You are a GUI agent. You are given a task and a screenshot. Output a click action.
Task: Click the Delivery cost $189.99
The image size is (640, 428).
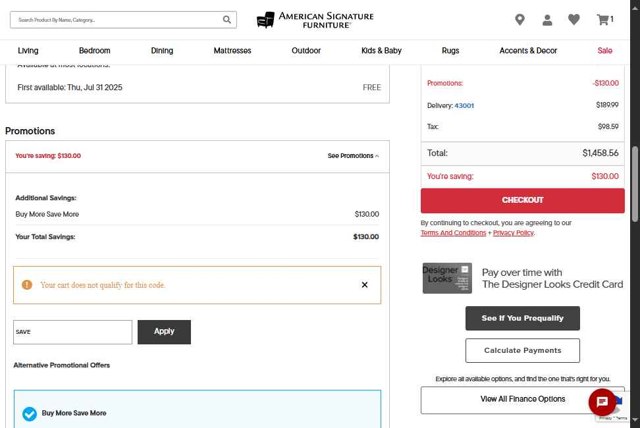[x=607, y=105]
